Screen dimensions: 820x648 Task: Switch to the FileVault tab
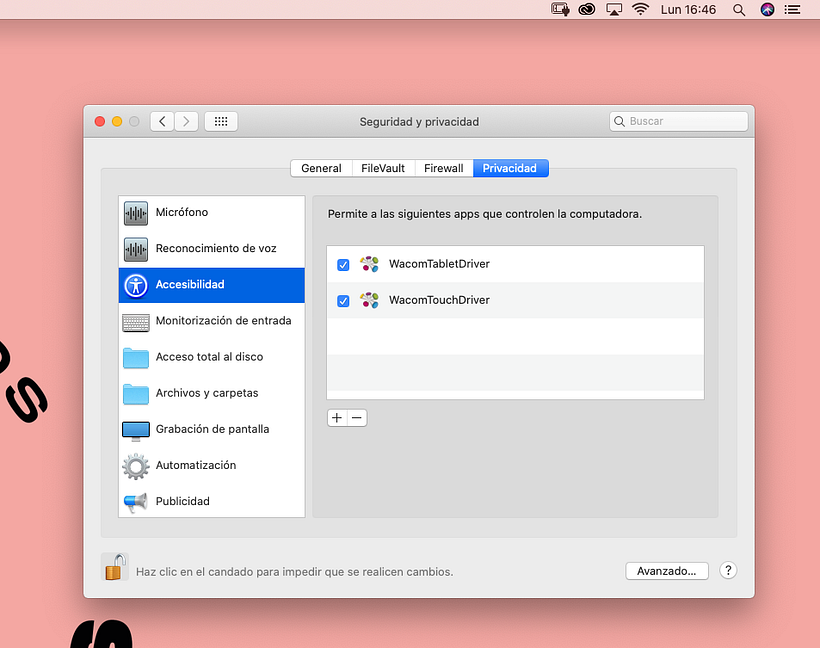point(383,168)
